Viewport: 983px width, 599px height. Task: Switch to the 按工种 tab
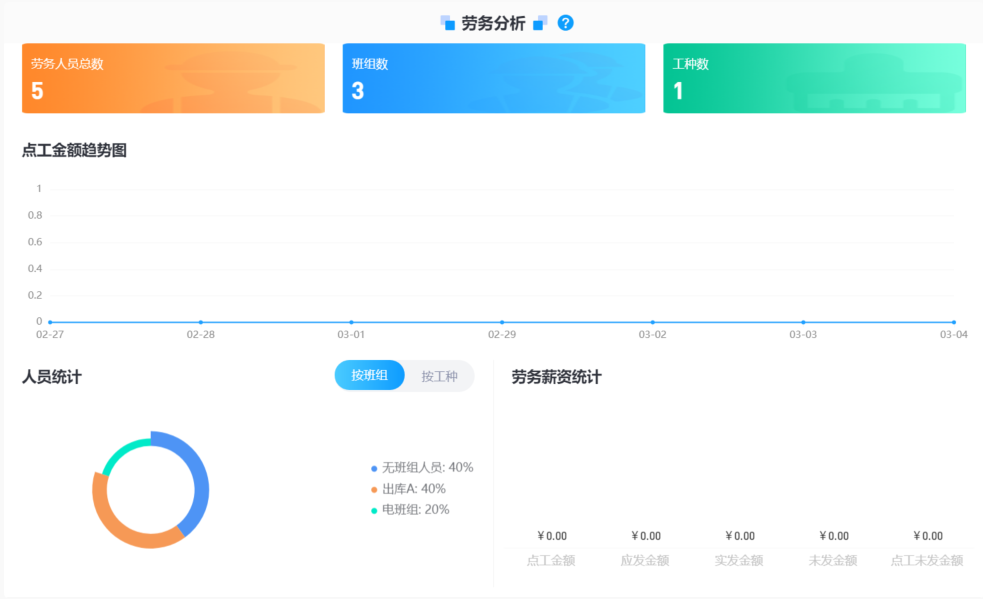pos(439,375)
